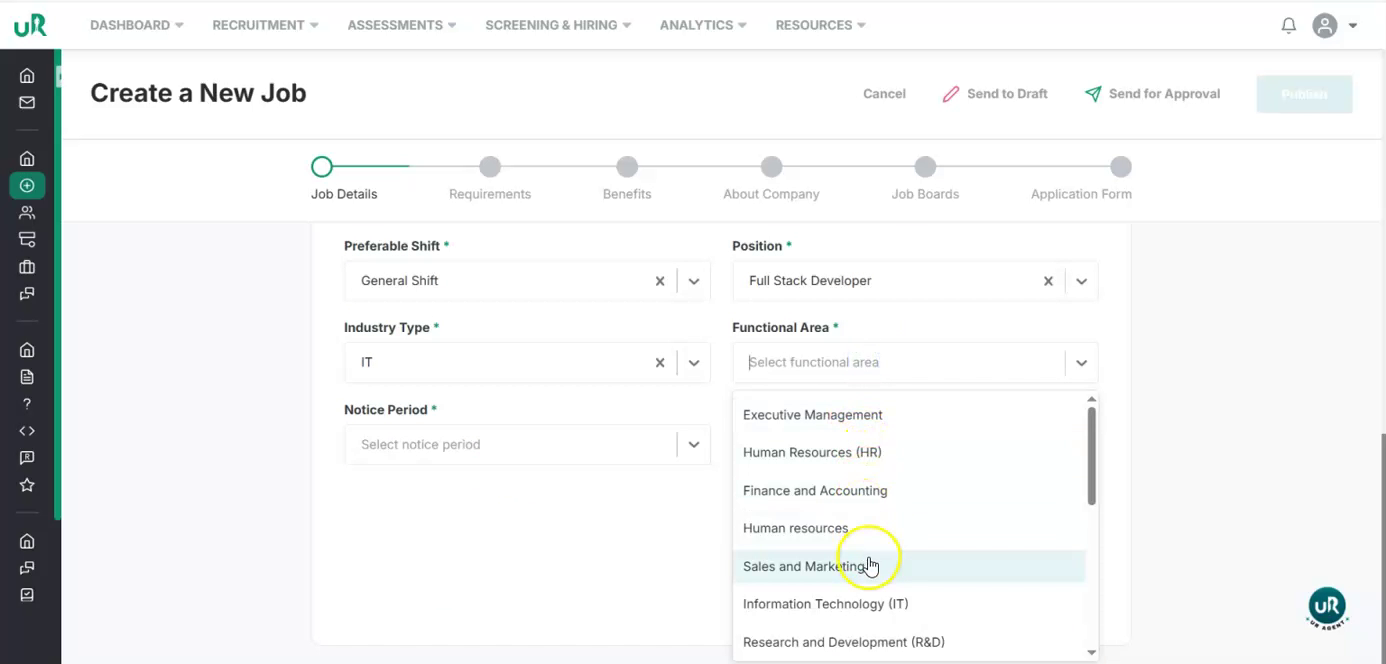Choose Information Technology (IT) from the list

tap(825, 604)
